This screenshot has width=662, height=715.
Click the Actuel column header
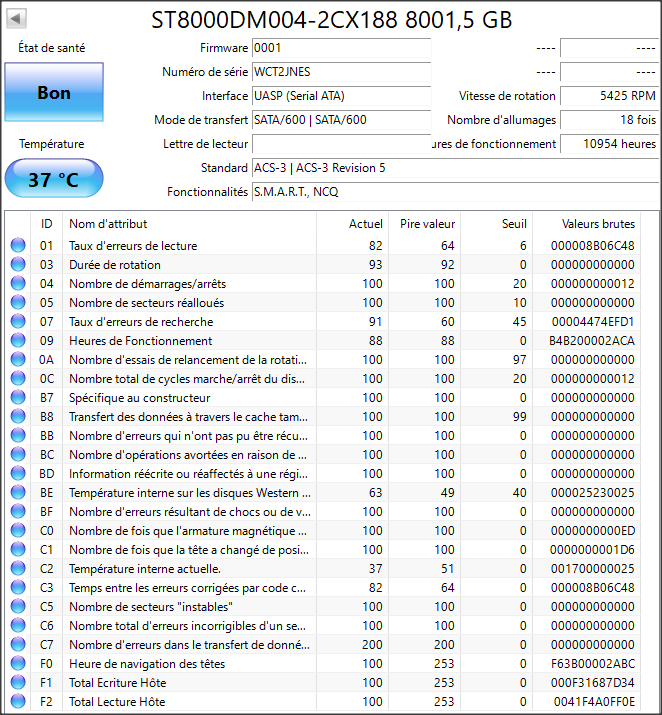pos(352,224)
